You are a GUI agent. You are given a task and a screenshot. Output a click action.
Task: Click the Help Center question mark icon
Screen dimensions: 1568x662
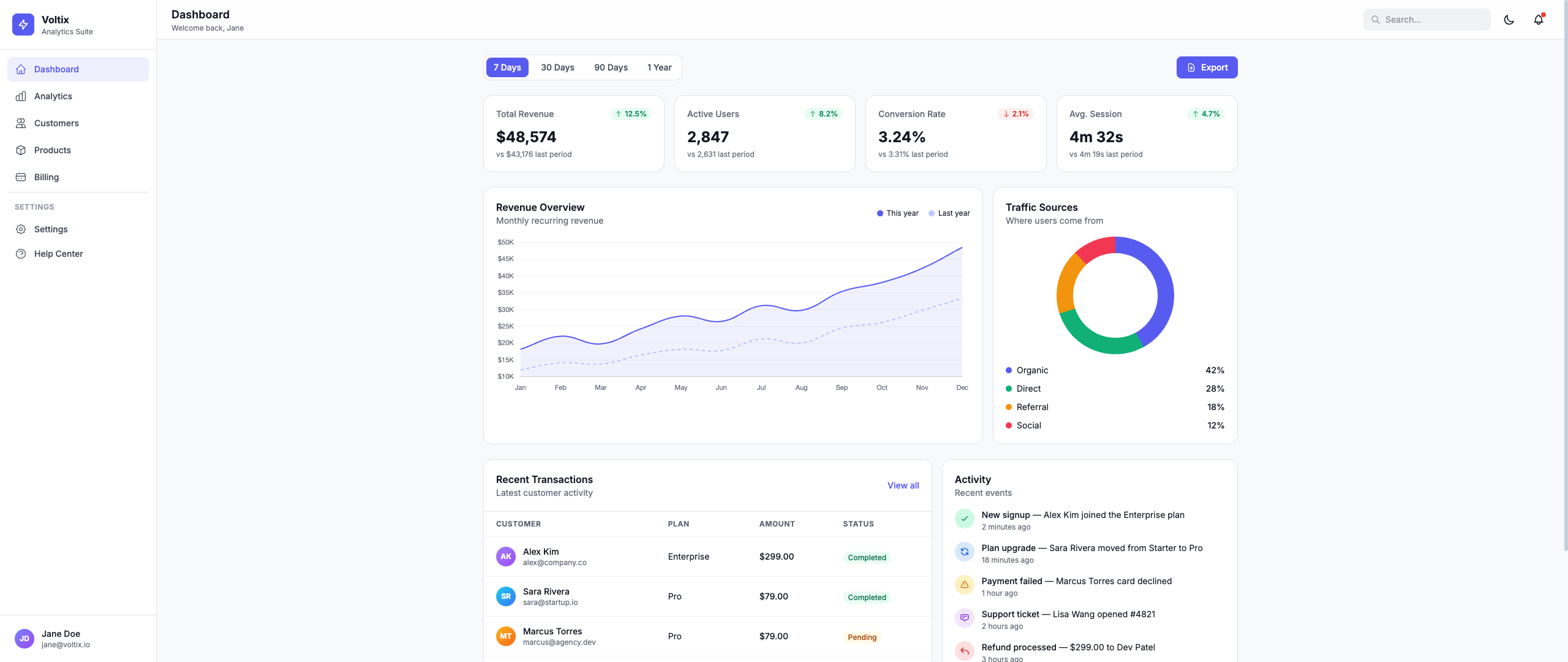(x=21, y=254)
